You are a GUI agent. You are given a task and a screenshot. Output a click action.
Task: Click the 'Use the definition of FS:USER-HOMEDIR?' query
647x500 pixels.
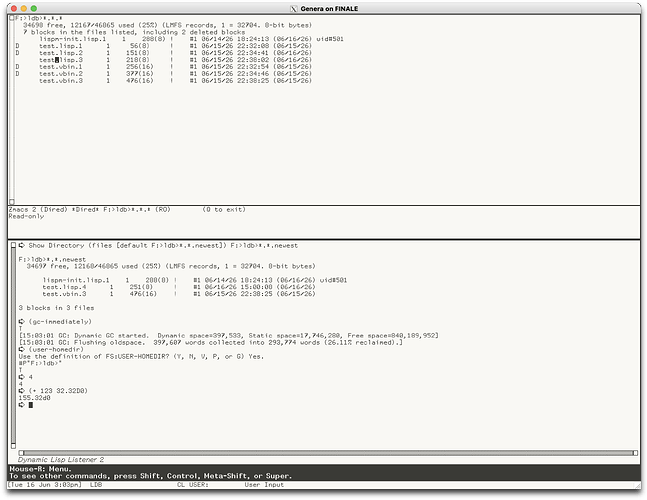pos(141,356)
